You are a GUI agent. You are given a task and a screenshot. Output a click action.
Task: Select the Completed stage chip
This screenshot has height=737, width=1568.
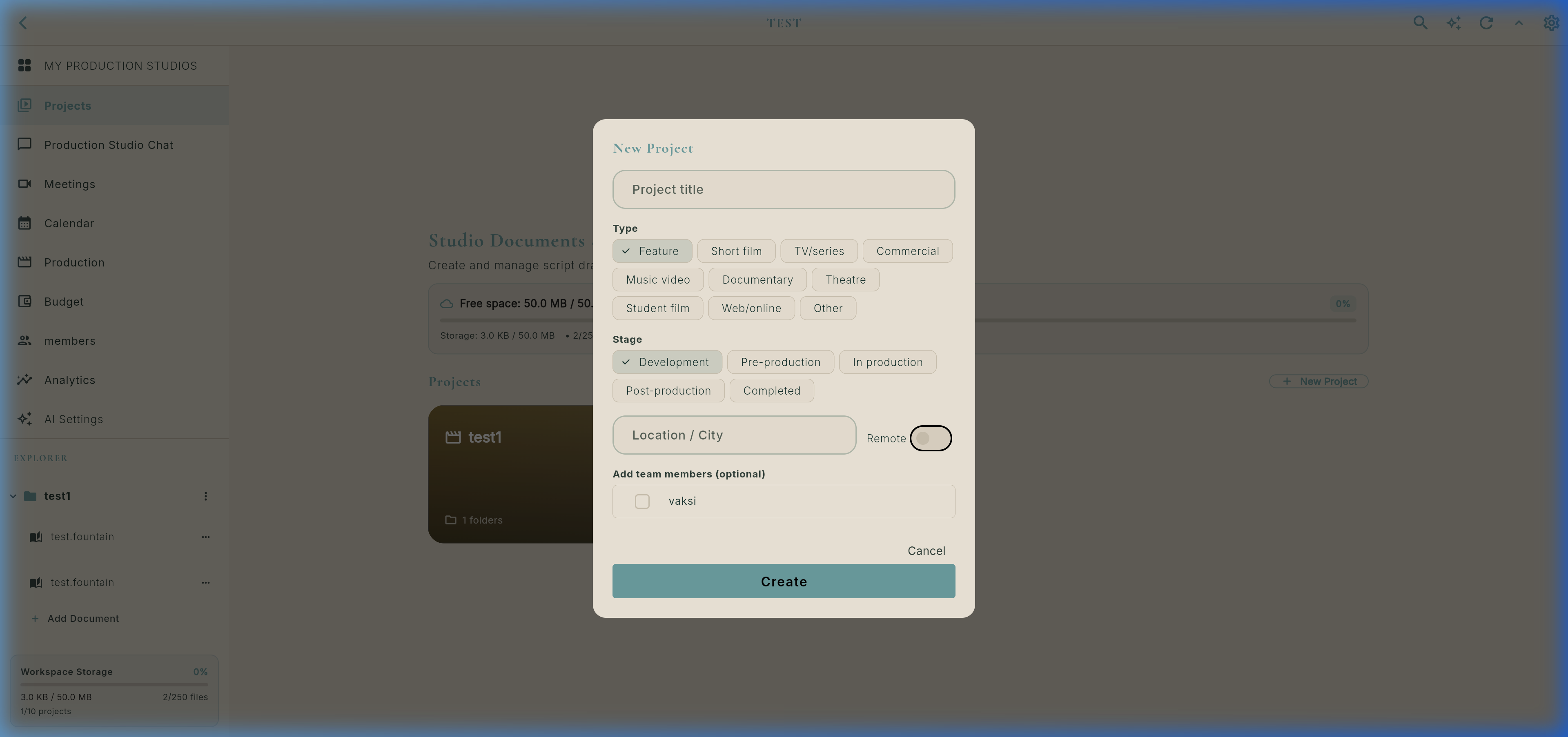(771, 391)
